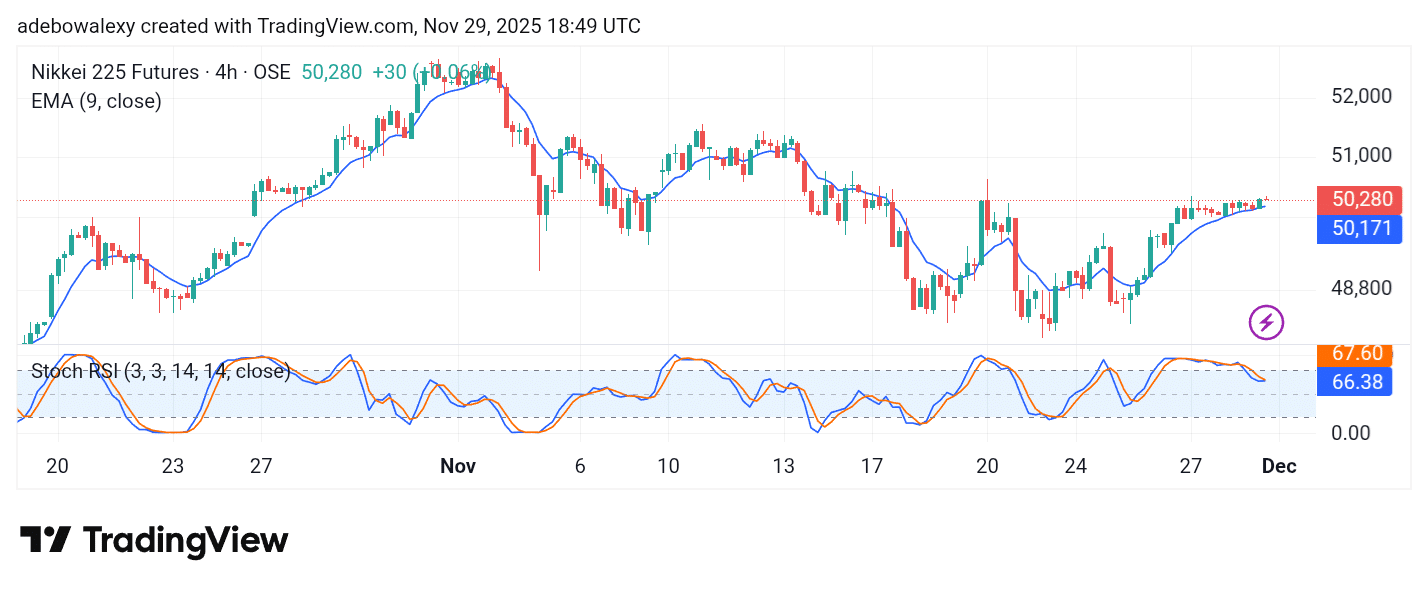This screenshot has width=1428, height=591.
Task: Select the Dec label on the time axis
Action: click(x=1279, y=466)
